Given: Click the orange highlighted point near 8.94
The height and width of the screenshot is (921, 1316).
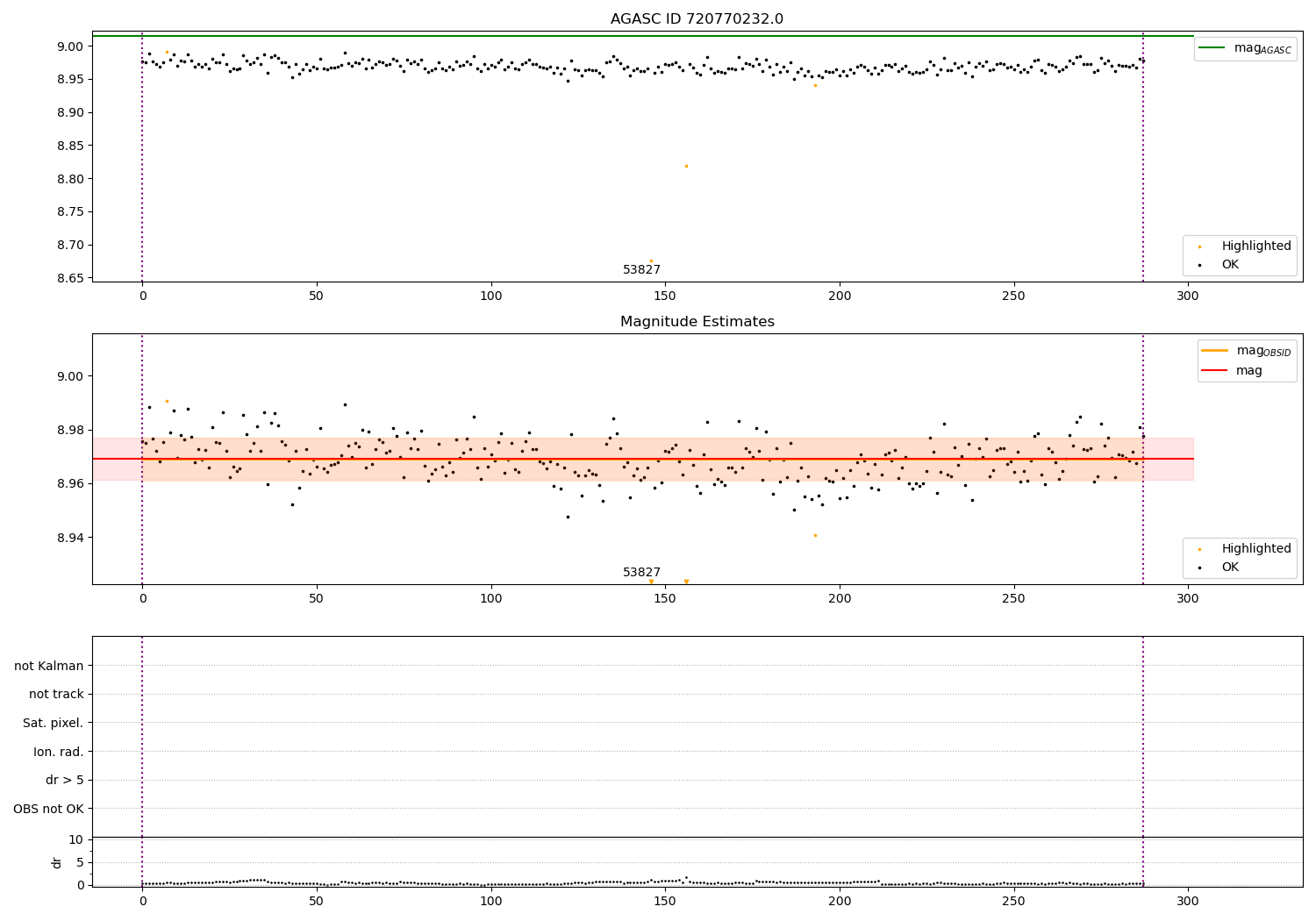Looking at the screenshot, I should pyautogui.click(x=815, y=535).
